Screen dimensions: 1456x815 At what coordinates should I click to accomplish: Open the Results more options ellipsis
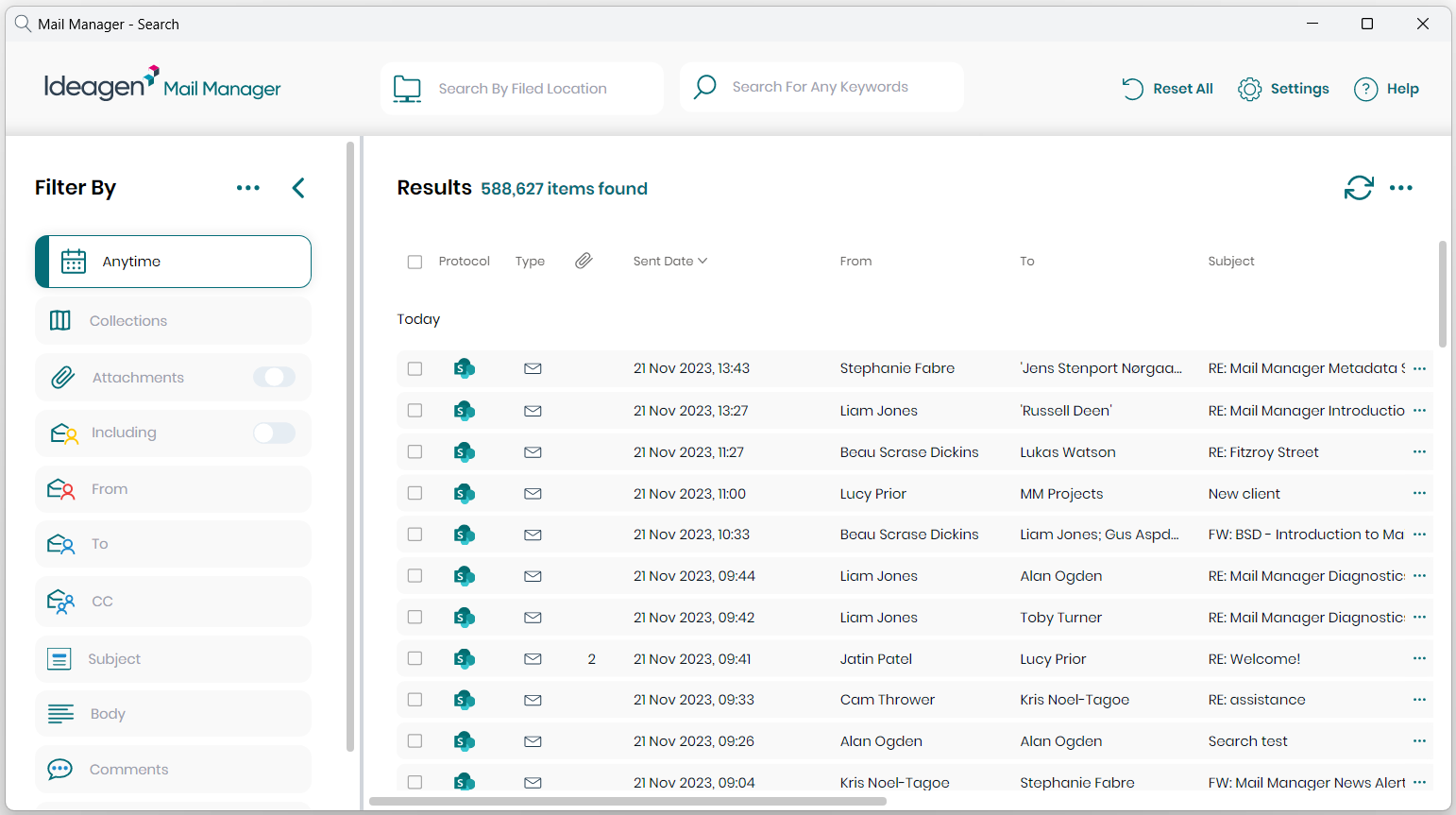(x=1401, y=188)
